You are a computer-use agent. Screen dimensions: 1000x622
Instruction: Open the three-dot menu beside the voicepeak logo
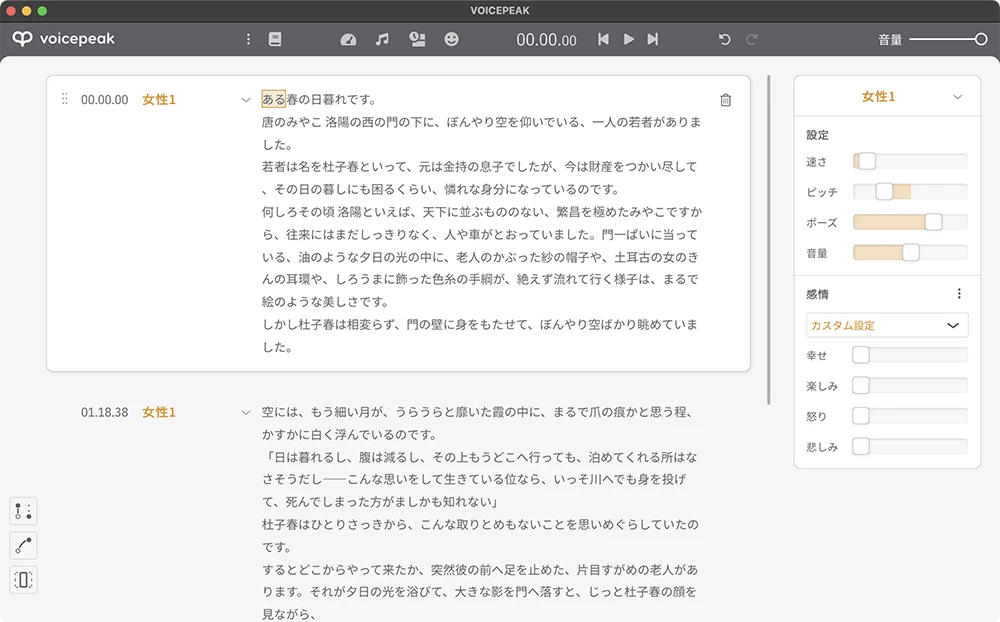249,39
